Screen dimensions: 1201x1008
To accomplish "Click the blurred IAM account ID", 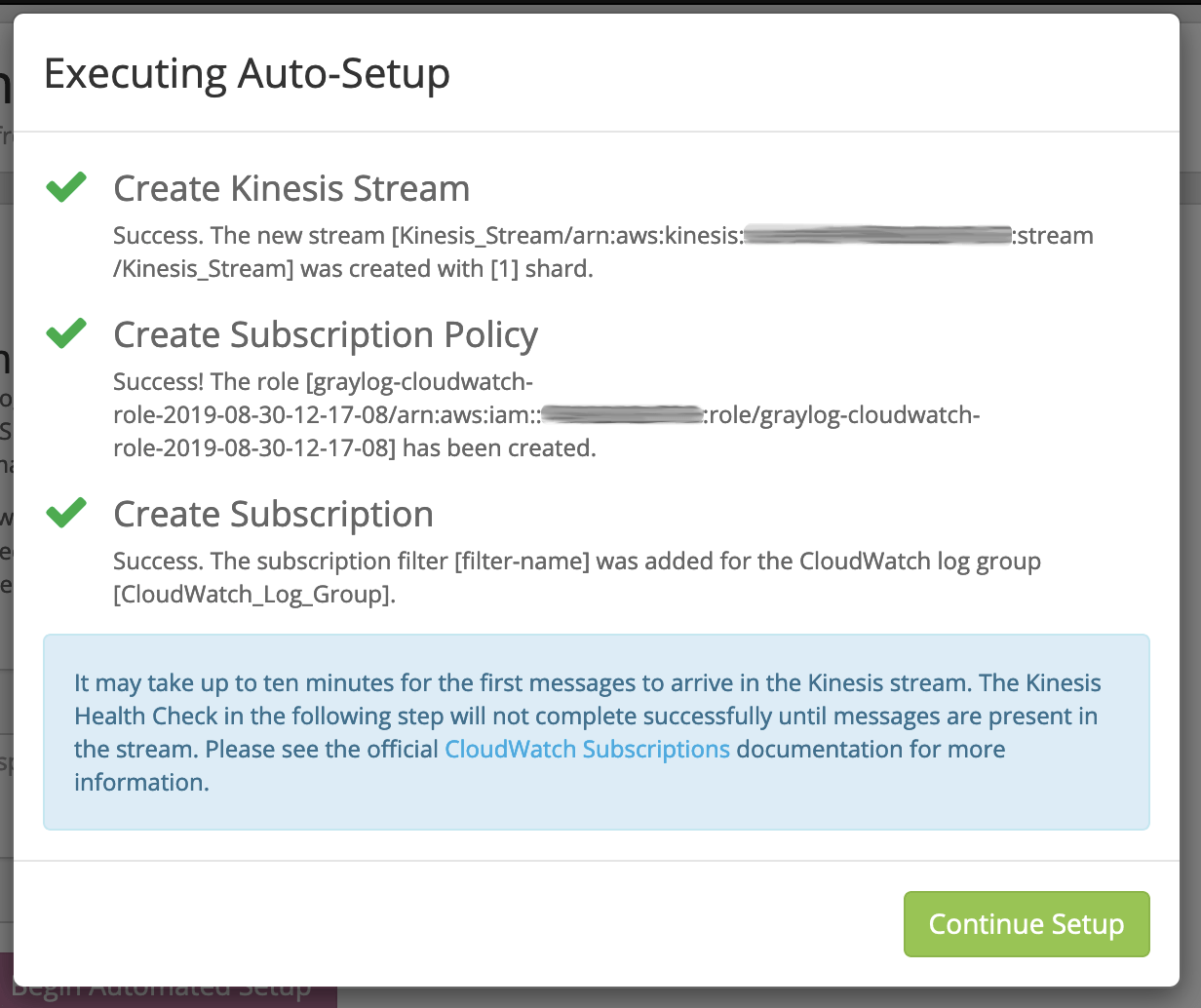I will coord(622,414).
